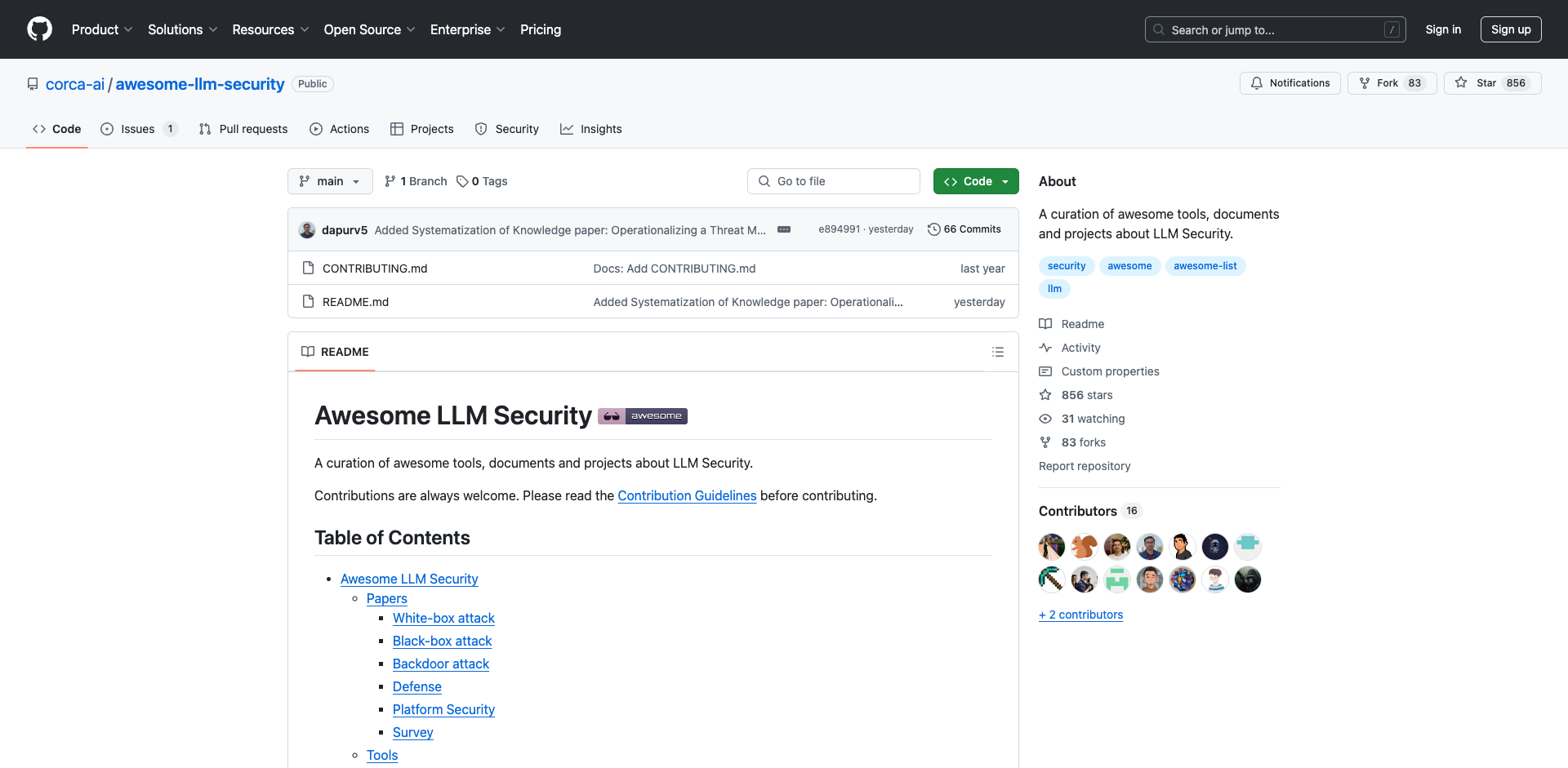Jump to the Papers section

387,598
